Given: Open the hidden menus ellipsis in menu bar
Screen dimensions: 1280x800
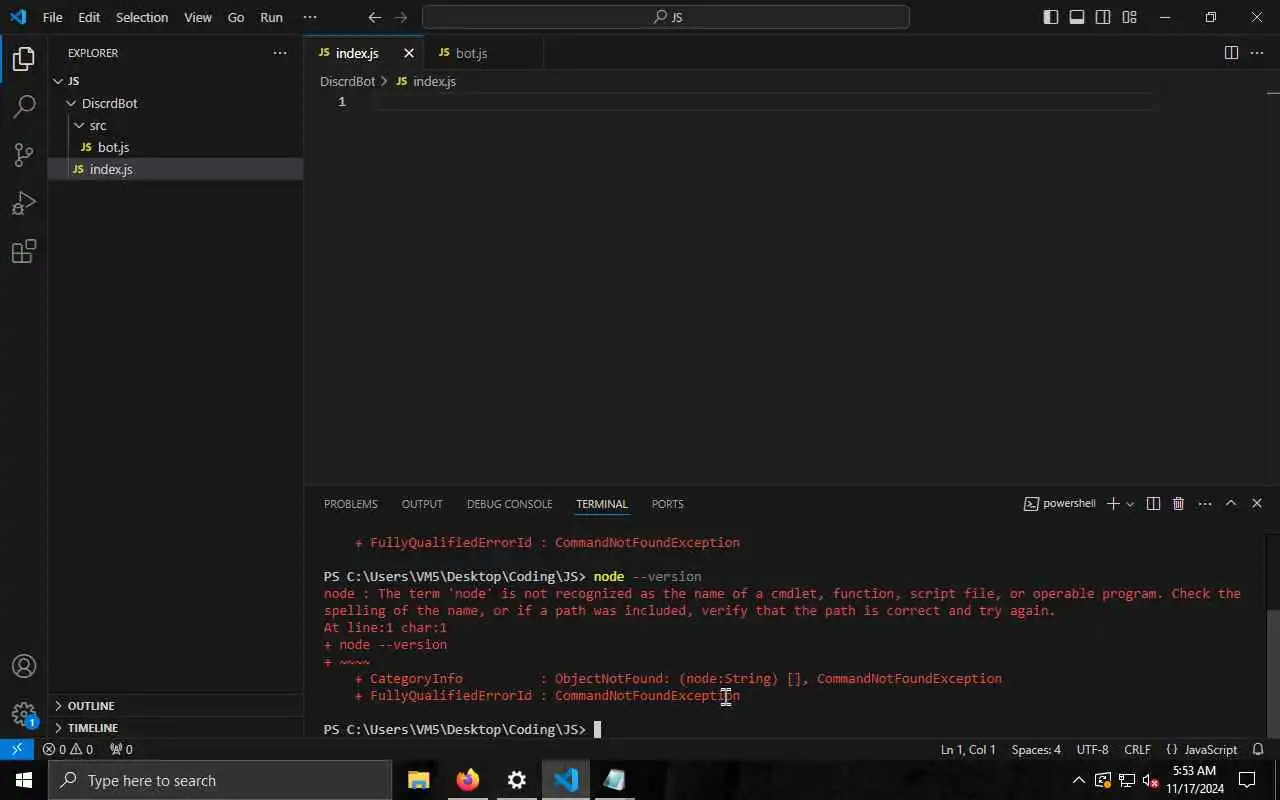Looking at the screenshot, I should [x=310, y=17].
